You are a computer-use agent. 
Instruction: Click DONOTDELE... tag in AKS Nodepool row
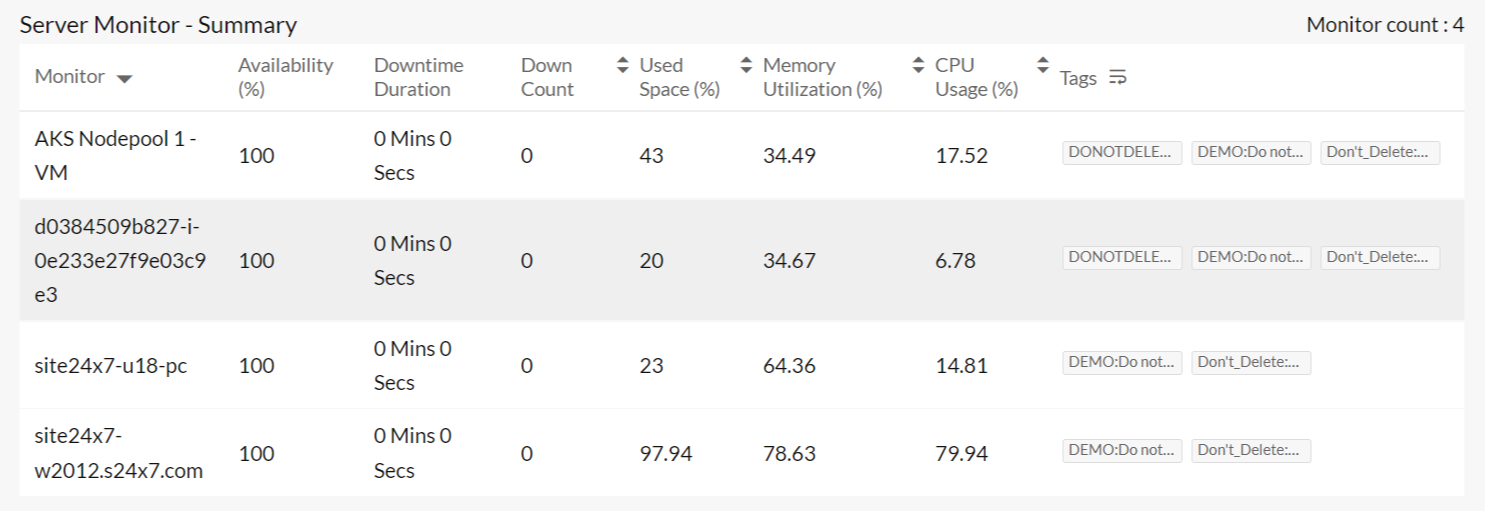[1121, 152]
